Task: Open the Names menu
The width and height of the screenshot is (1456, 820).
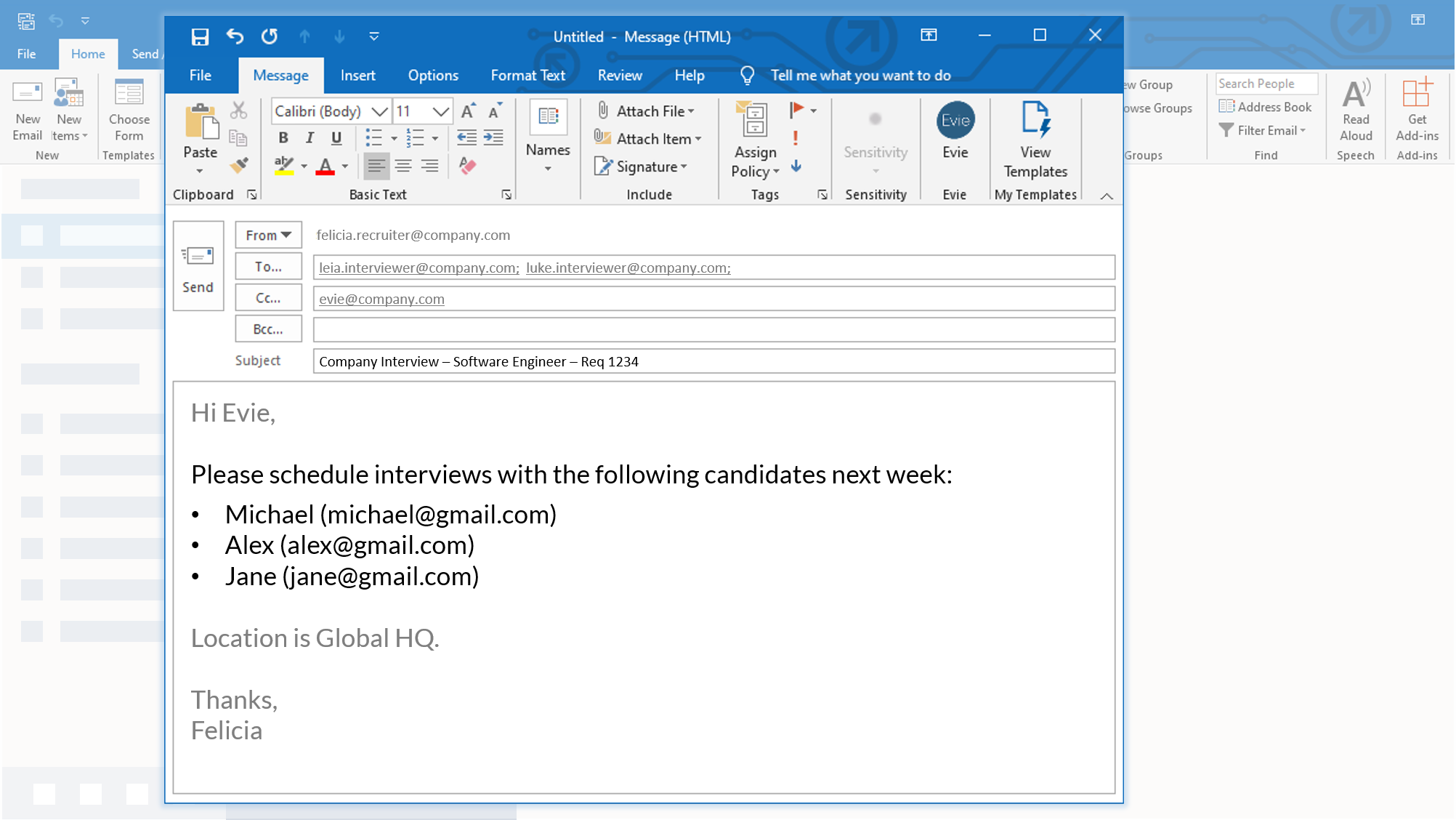Action: [x=548, y=137]
